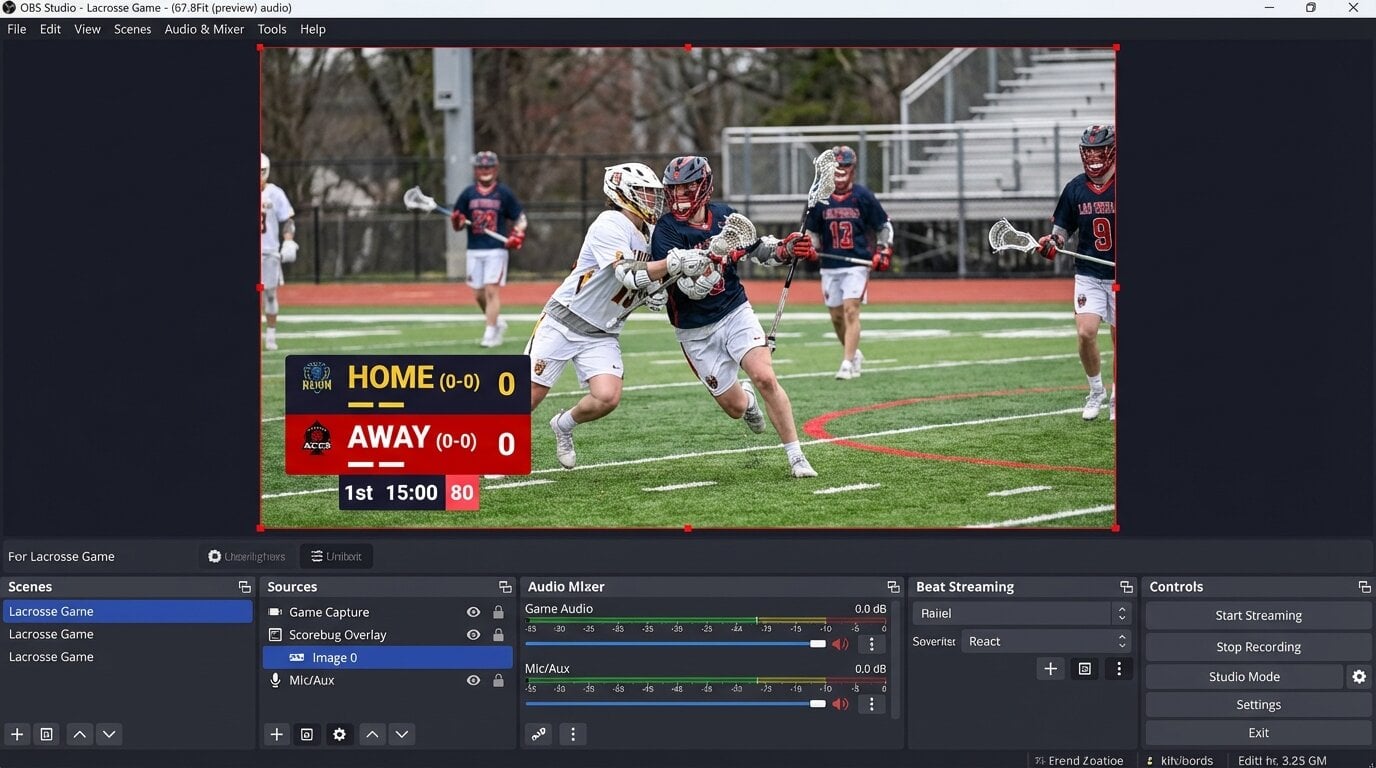Click the Controls panel popout icon
This screenshot has height=768, width=1376.
1364,586
